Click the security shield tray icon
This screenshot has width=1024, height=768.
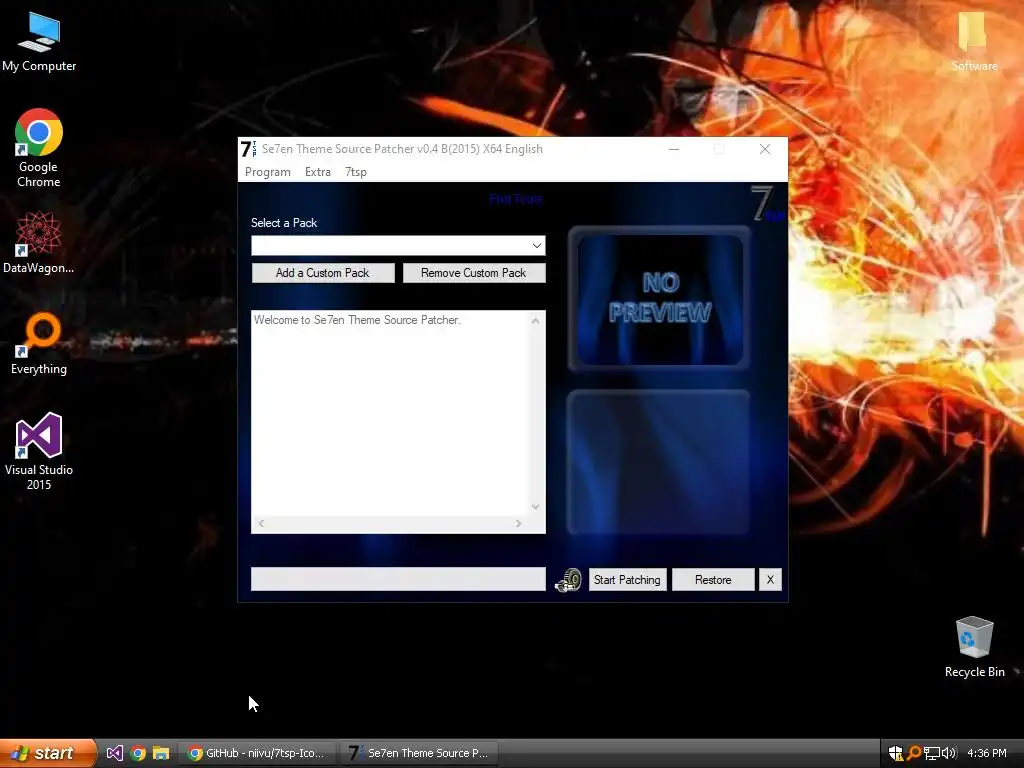[895, 753]
